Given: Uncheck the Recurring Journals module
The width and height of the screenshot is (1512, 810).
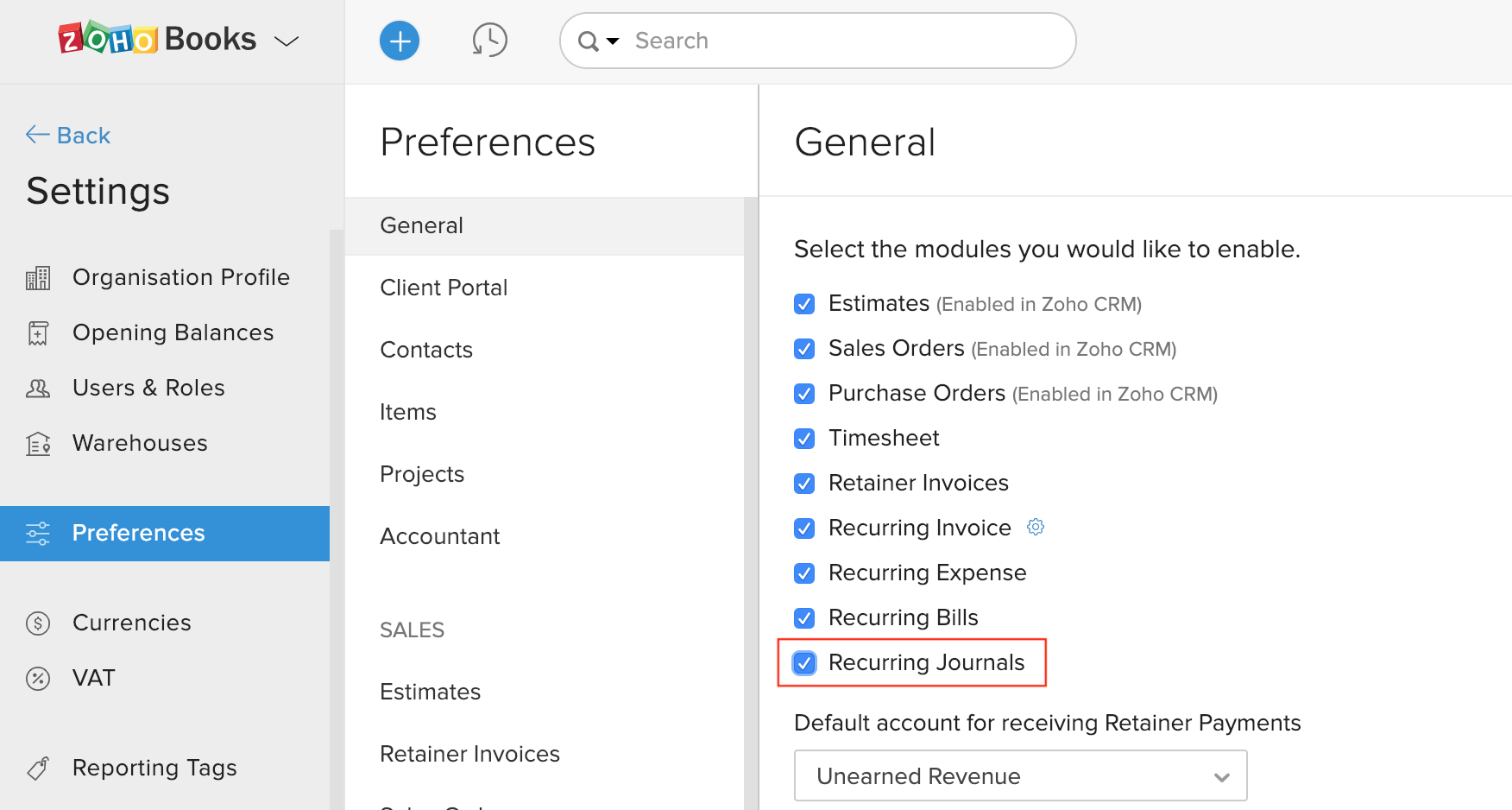Looking at the screenshot, I should point(804,663).
